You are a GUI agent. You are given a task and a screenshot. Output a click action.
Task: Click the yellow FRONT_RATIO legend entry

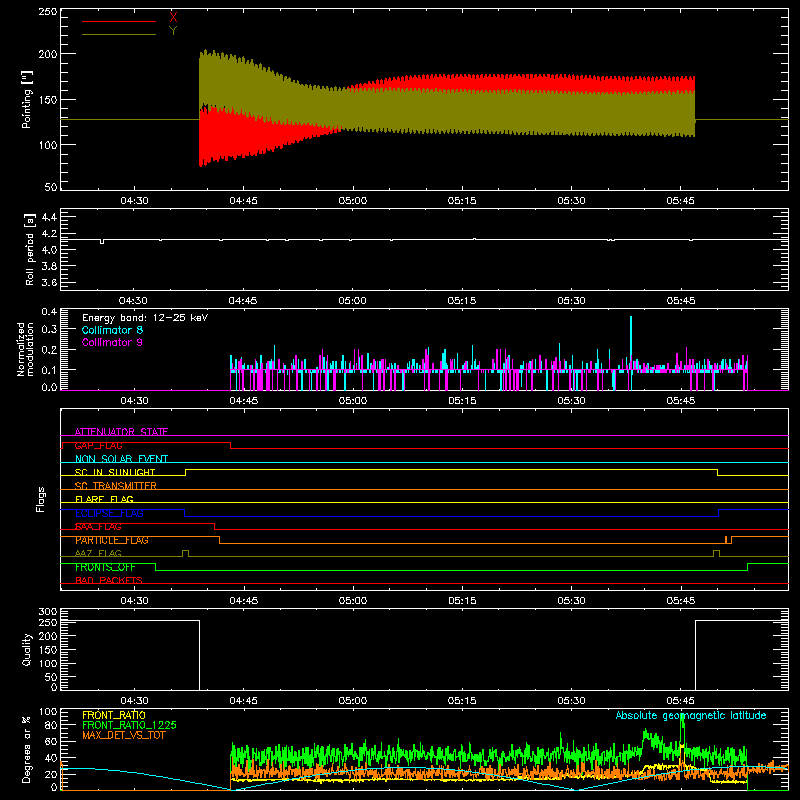114,715
